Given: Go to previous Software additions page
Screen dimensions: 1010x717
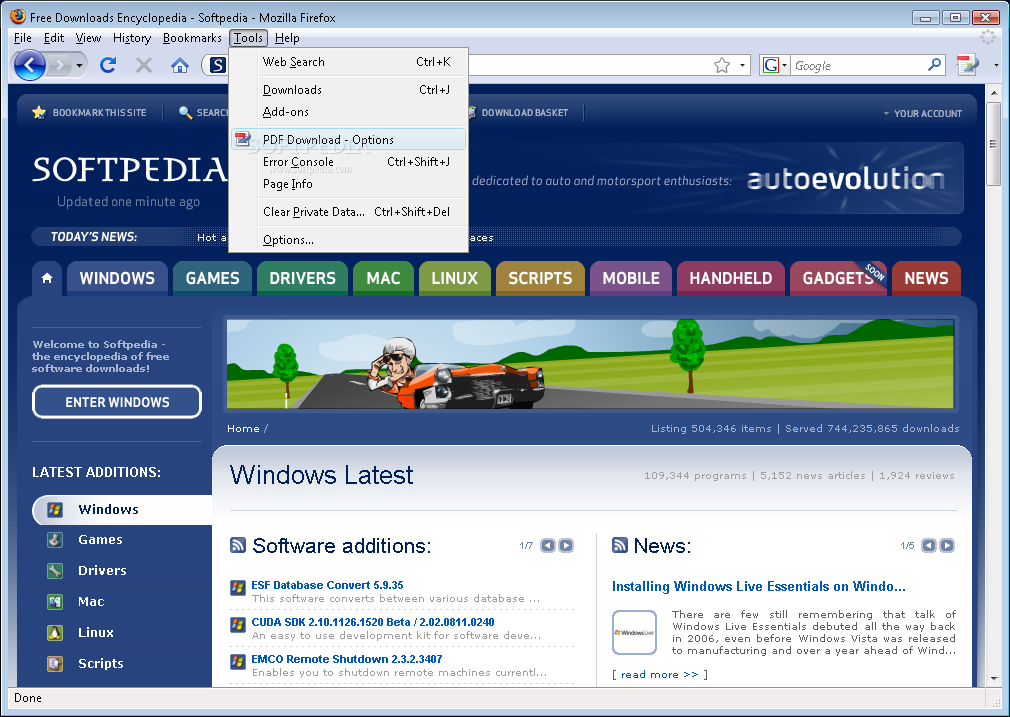Looking at the screenshot, I should click(x=548, y=546).
